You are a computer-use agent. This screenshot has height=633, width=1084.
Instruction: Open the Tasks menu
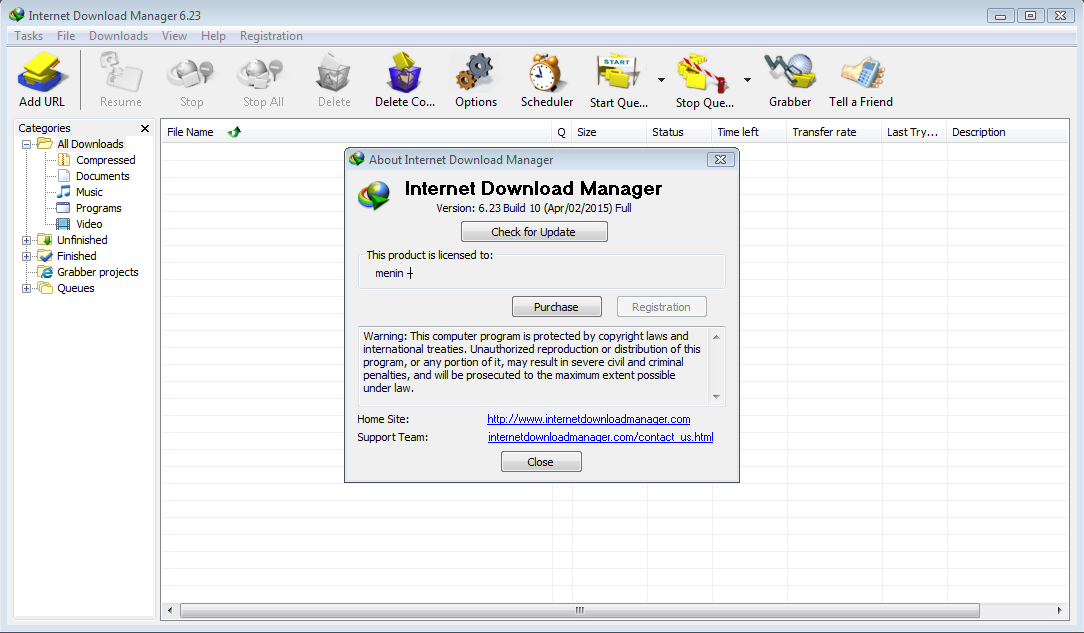[x=27, y=35]
